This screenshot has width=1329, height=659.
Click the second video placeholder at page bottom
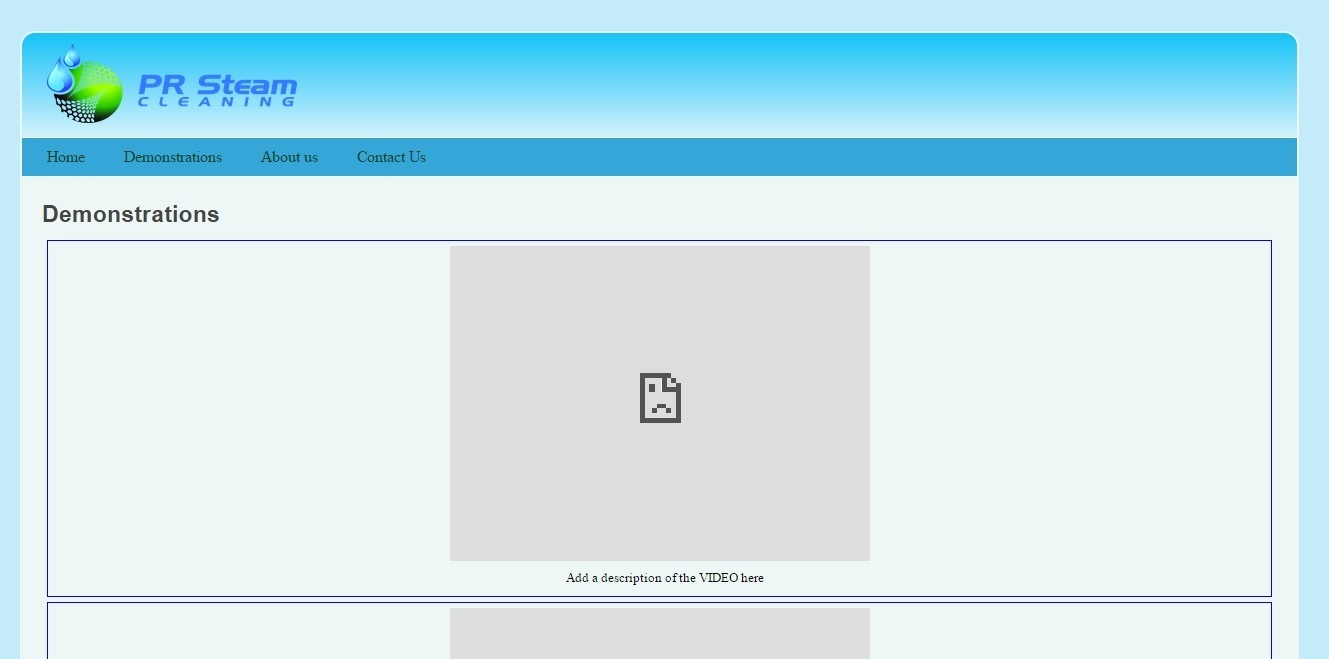pyautogui.click(x=660, y=633)
